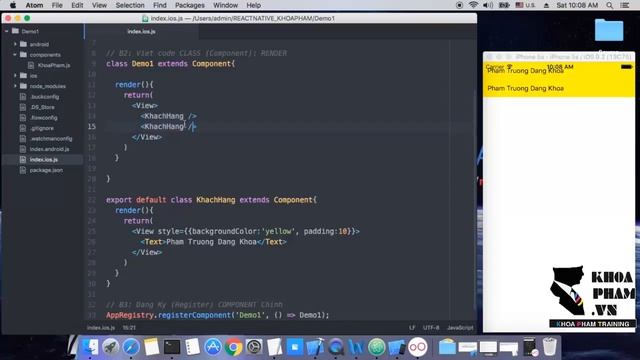Click line 15 in the gutter
The height and width of the screenshot is (360, 640).
pos(92,127)
